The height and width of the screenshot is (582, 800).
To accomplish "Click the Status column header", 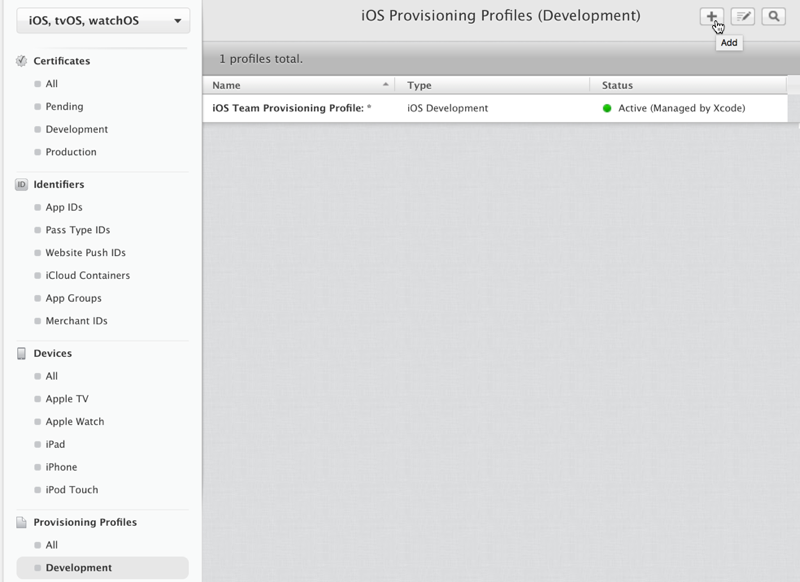I will (690, 85).
